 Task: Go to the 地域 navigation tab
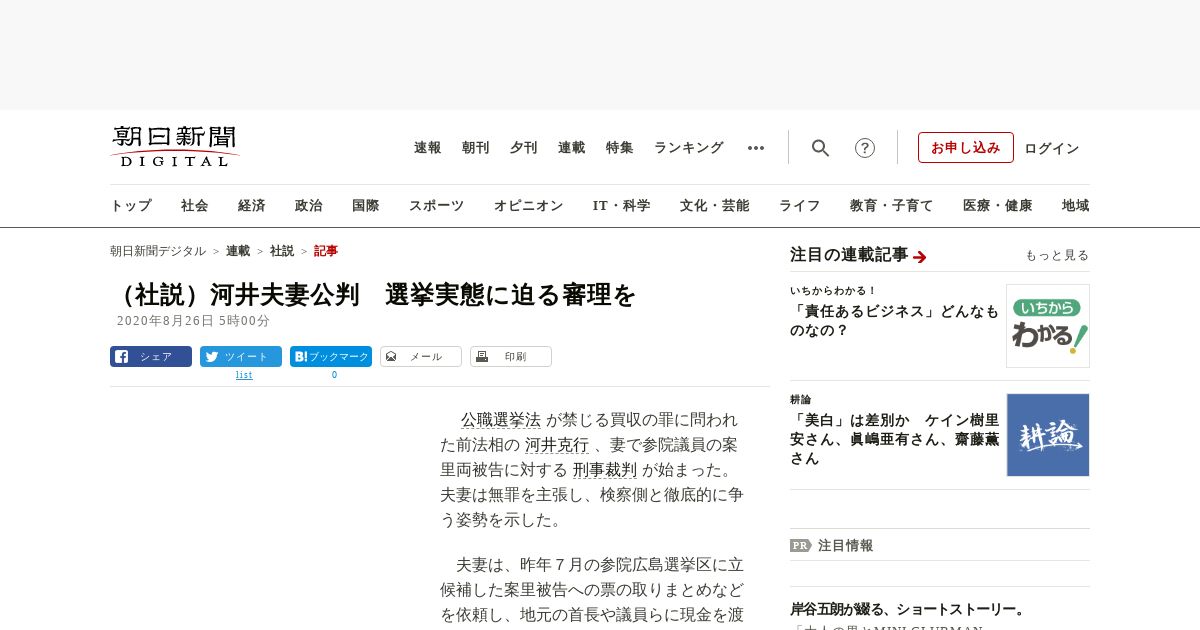click(x=1076, y=206)
